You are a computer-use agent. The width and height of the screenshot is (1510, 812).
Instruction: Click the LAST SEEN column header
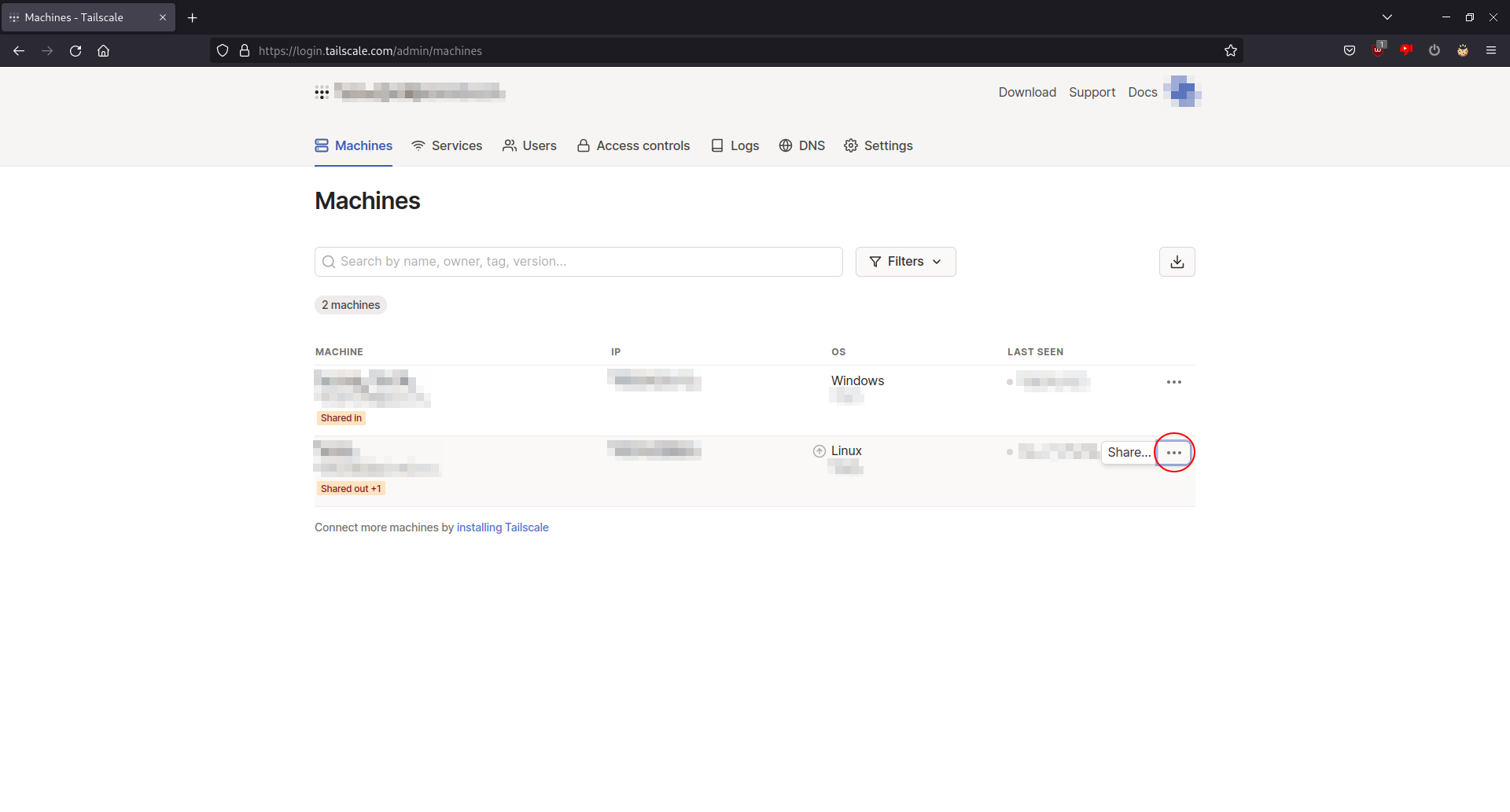(x=1035, y=352)
